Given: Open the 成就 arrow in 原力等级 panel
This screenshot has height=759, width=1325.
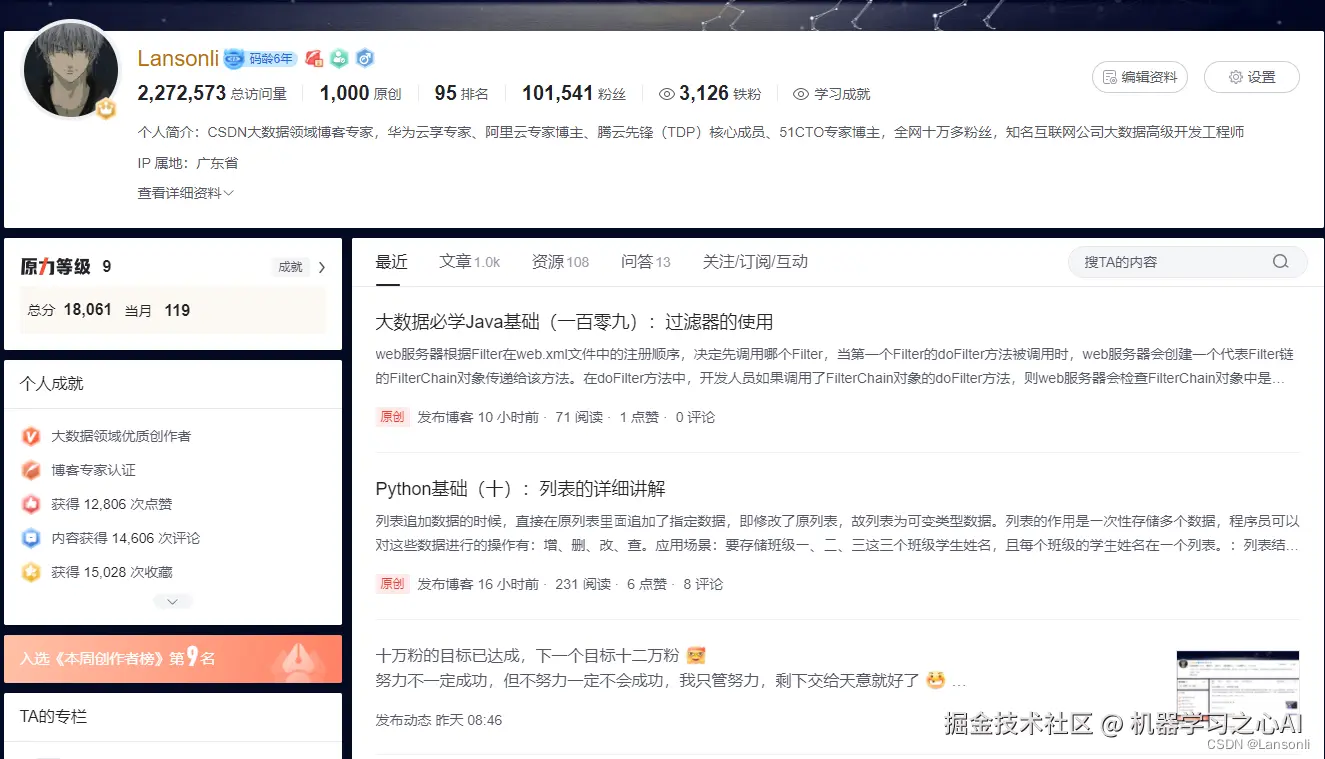Looking at the screenshot, I should [x=322, y=267].
